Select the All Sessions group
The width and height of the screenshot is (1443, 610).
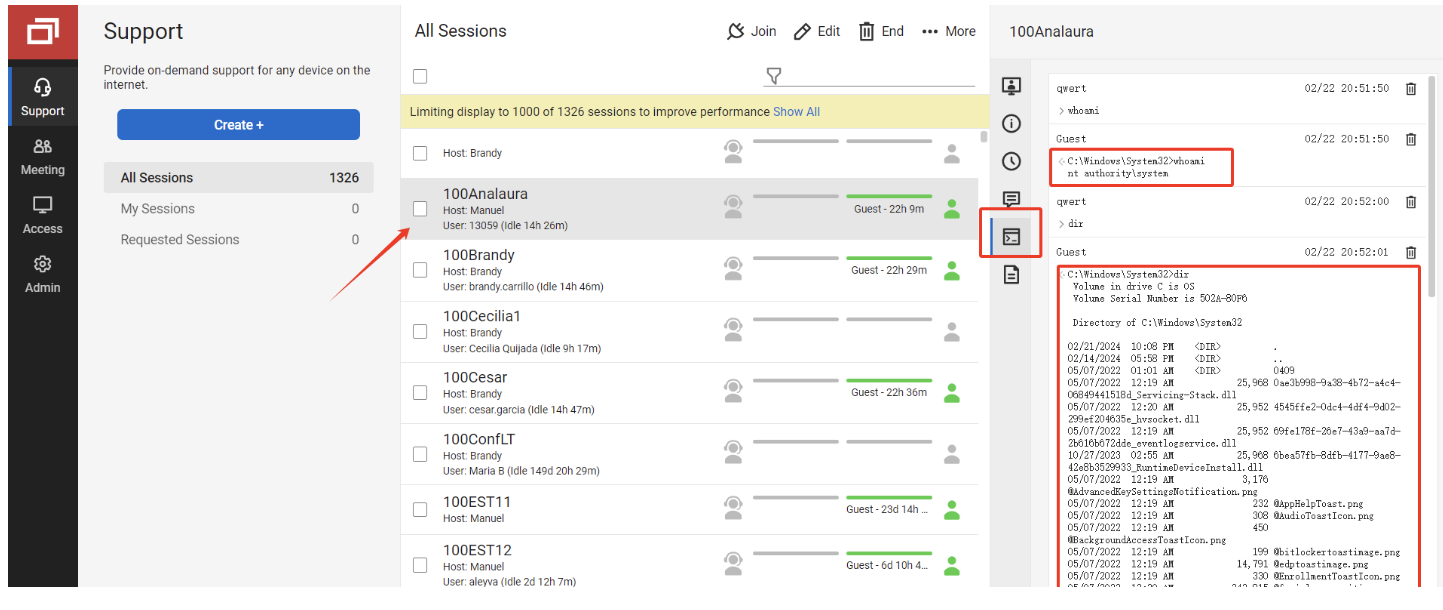pyautogui.click(x=239, y=178)
